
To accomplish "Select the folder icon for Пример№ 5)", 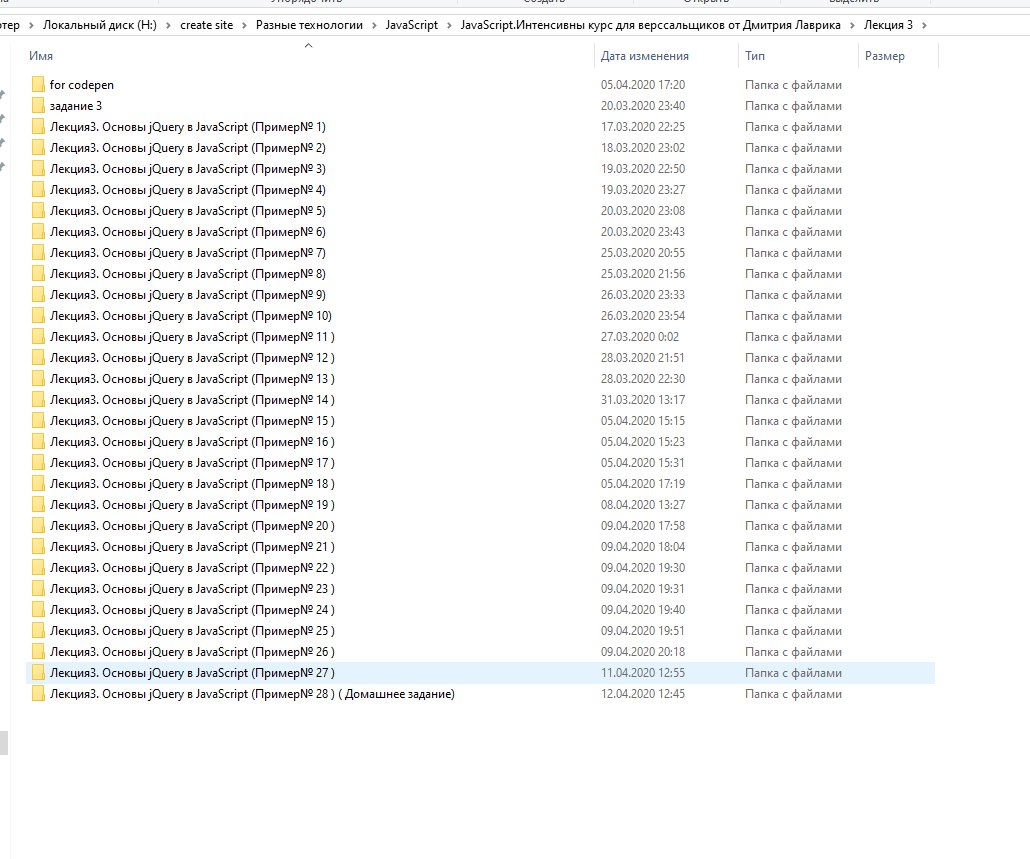I will coord(38,211).
